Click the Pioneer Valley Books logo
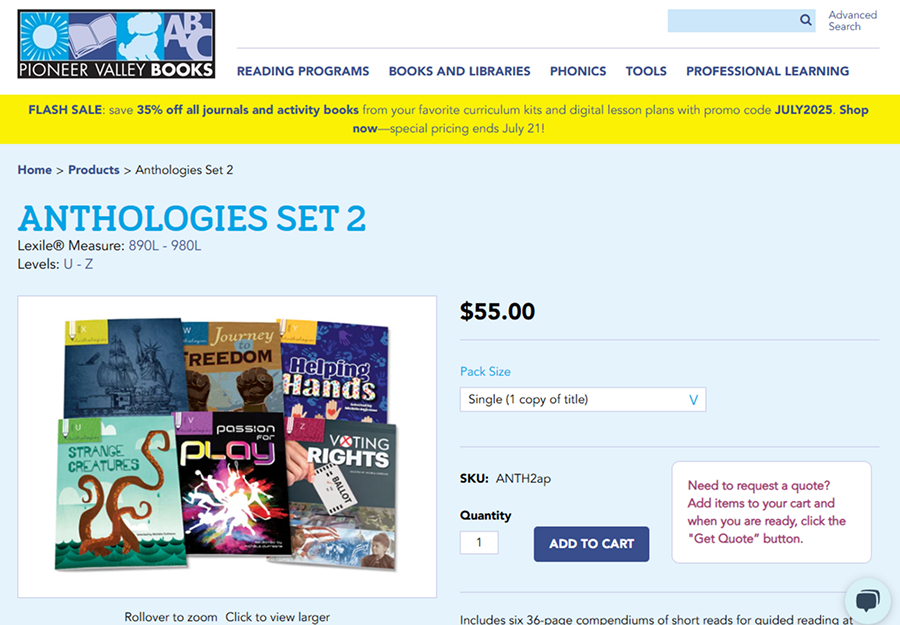 (x=117, y=44)
